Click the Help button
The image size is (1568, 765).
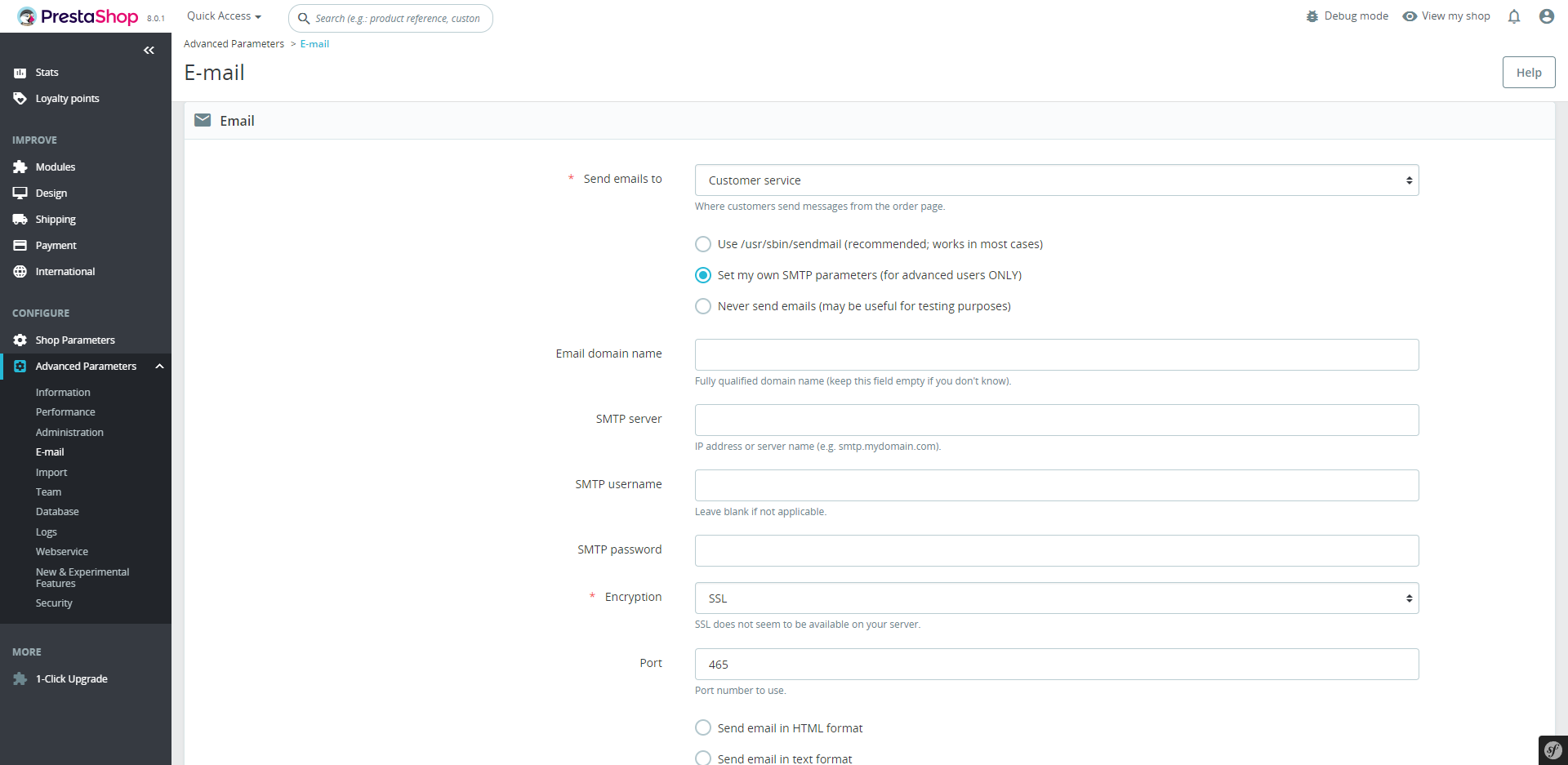pos(1529,73)
